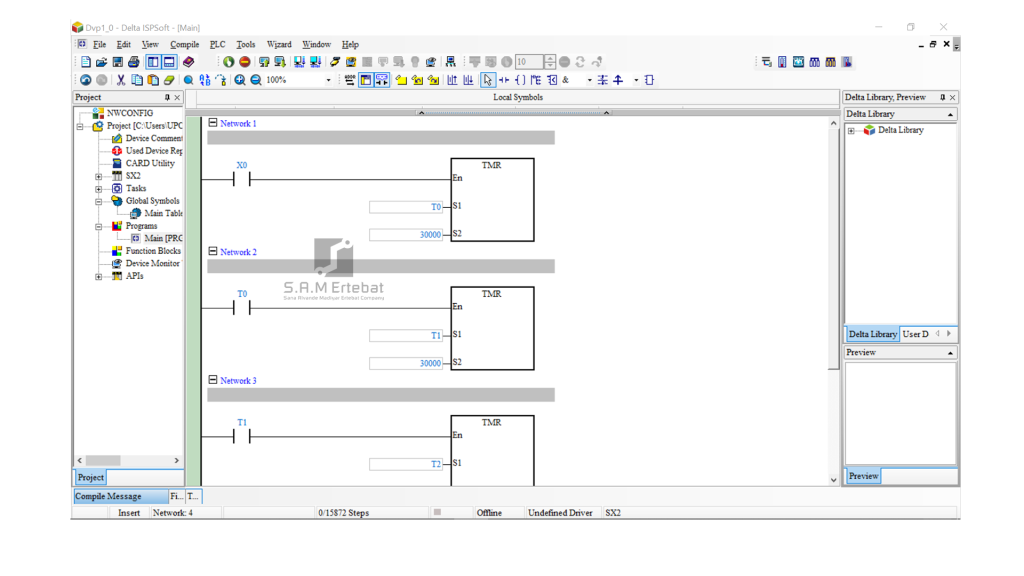Pin the Project panel
The image size is (1024, 576).
[x=167, y=98]
